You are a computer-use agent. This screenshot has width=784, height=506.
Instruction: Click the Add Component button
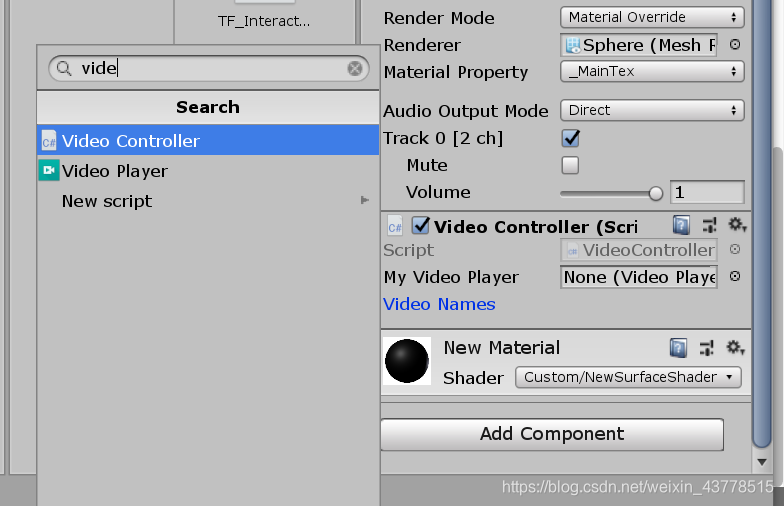click(551, 434)
